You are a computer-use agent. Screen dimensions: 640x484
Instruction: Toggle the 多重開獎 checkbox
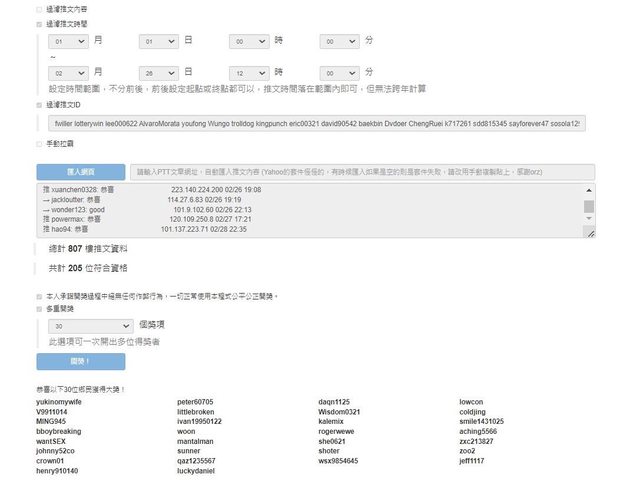pos(39,309)
